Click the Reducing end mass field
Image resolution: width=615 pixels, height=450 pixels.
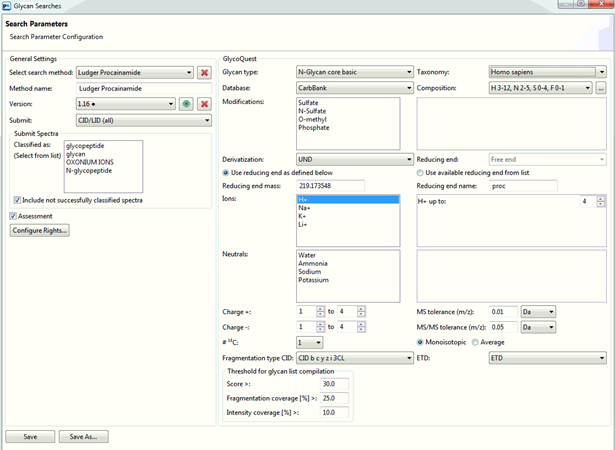pos(331,186)
